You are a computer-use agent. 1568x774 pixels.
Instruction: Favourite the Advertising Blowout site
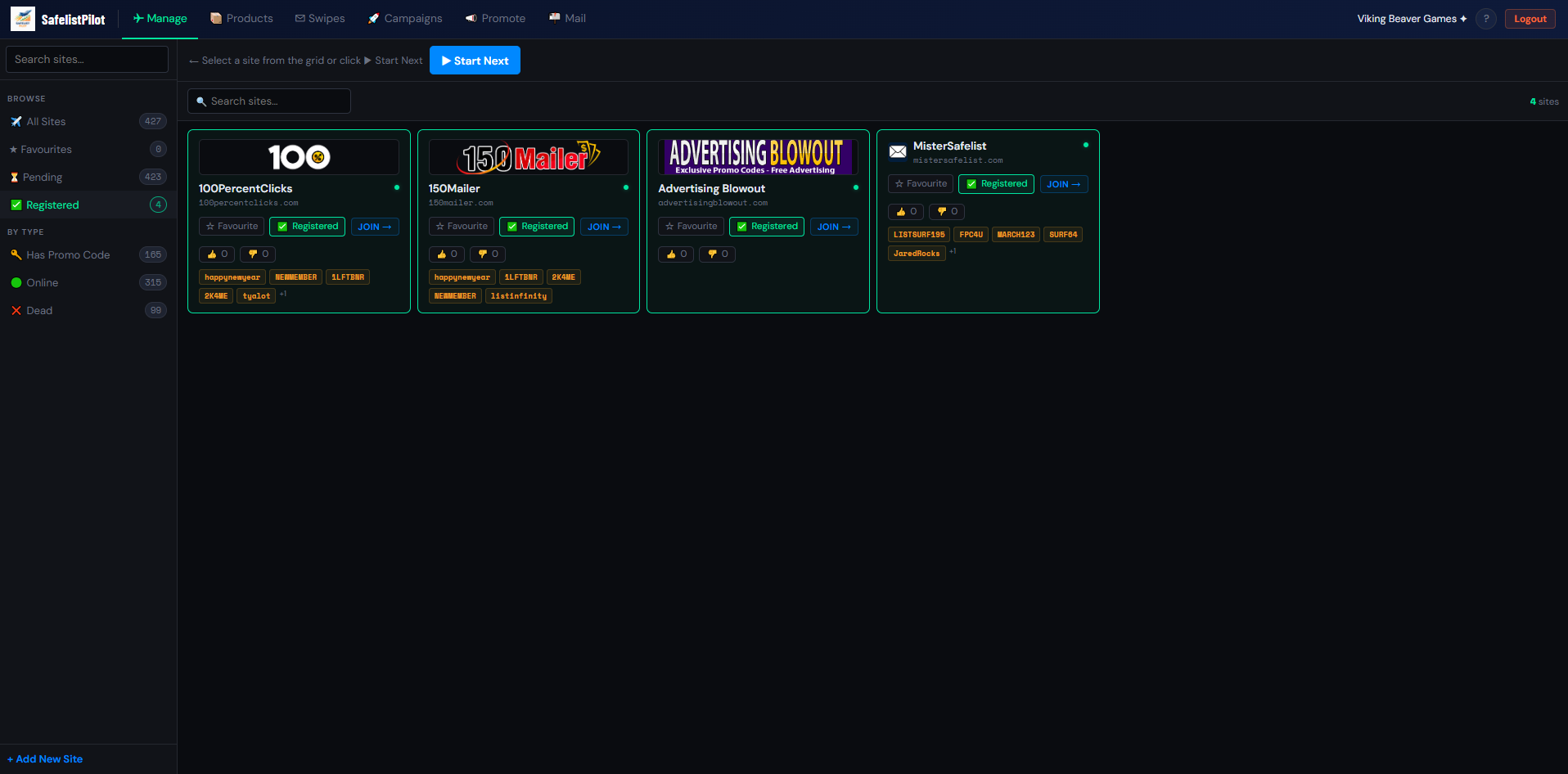[690, 226]
